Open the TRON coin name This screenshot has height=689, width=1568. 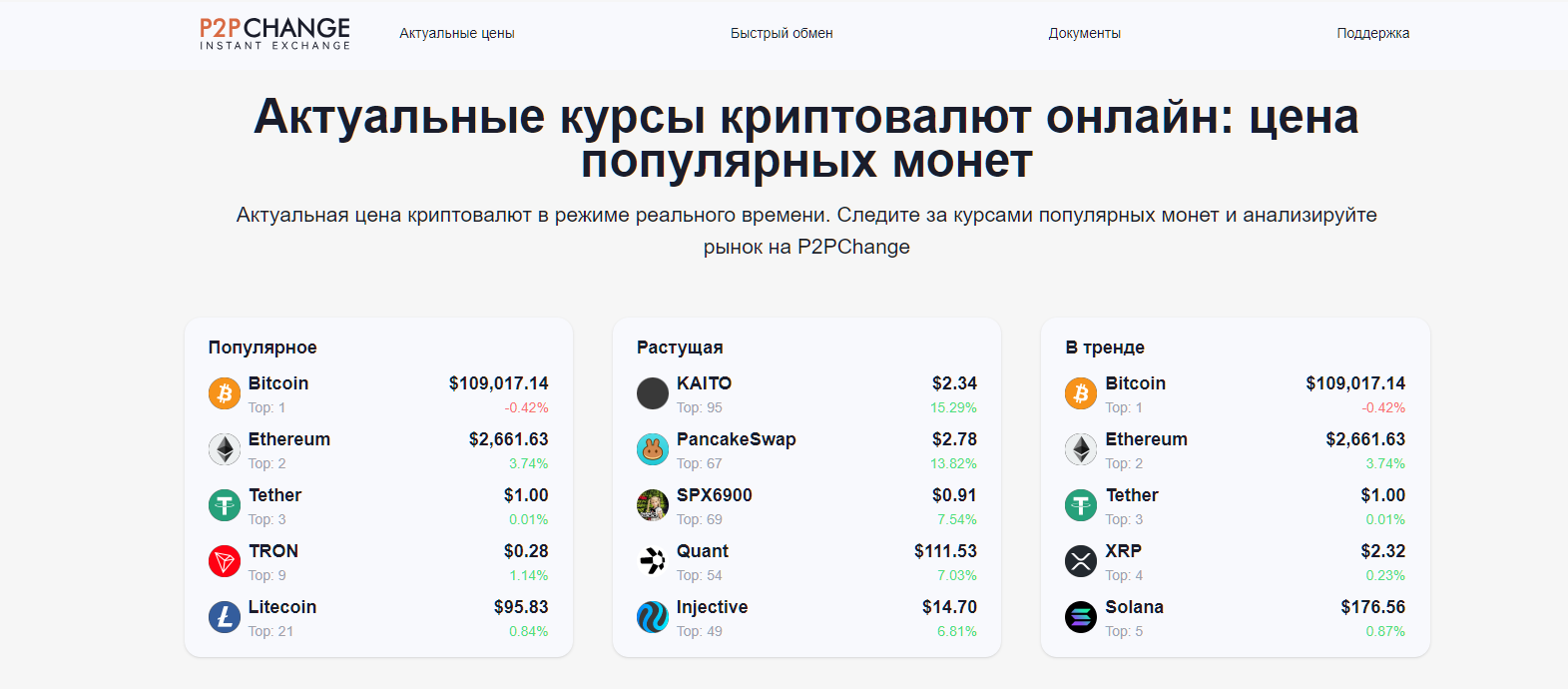tap(273, 551)
